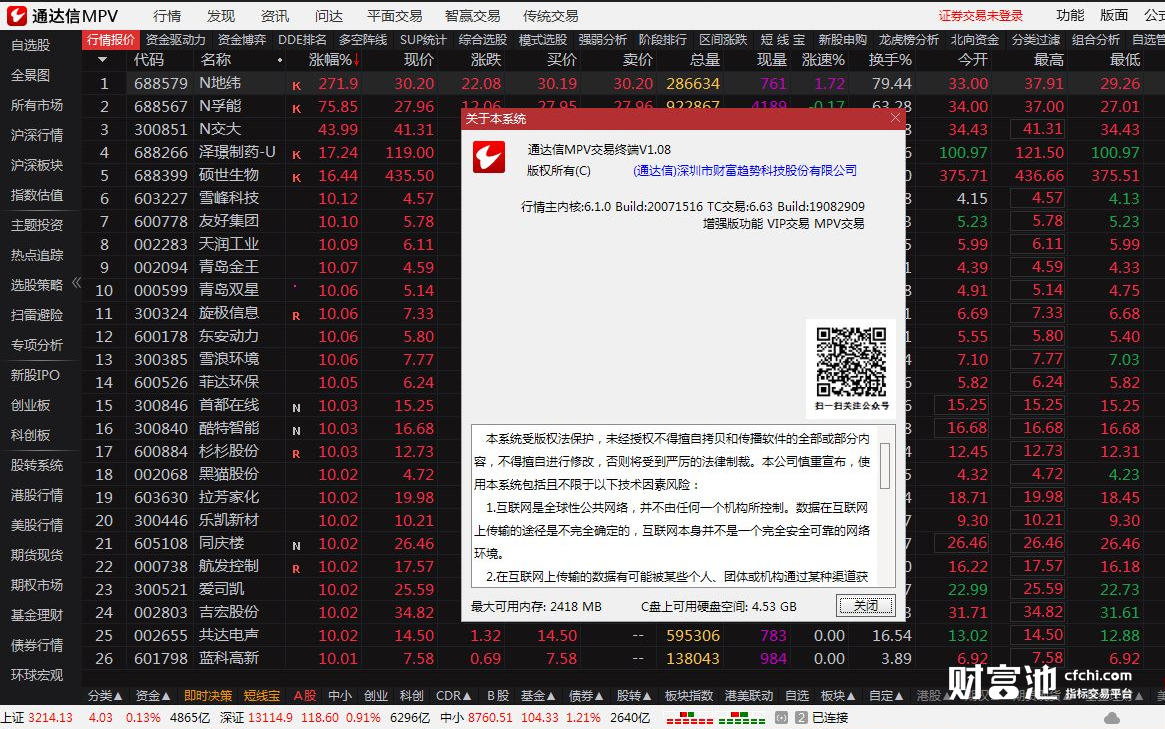This screenshot has width=1165, height=729.
Task: Select the 即时决策 bottom tab
Action: 207,696
